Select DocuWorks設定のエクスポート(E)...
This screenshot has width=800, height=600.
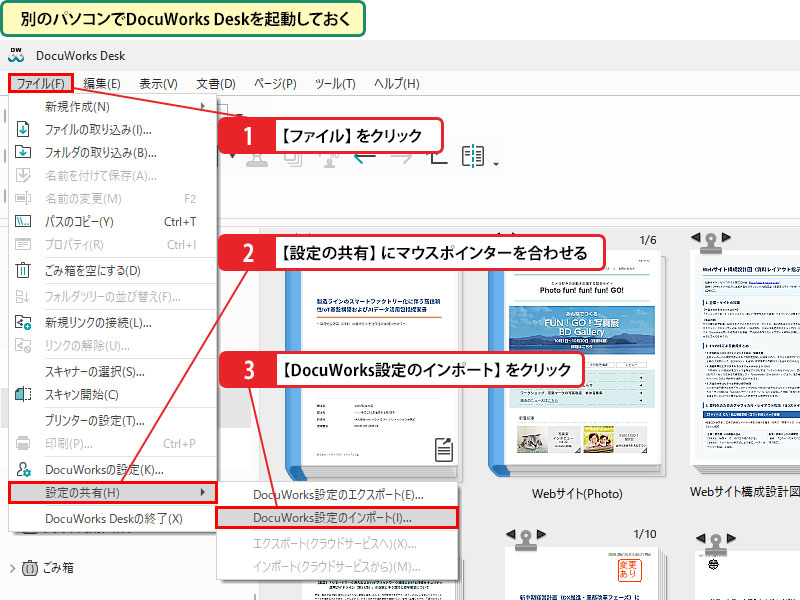337,495
